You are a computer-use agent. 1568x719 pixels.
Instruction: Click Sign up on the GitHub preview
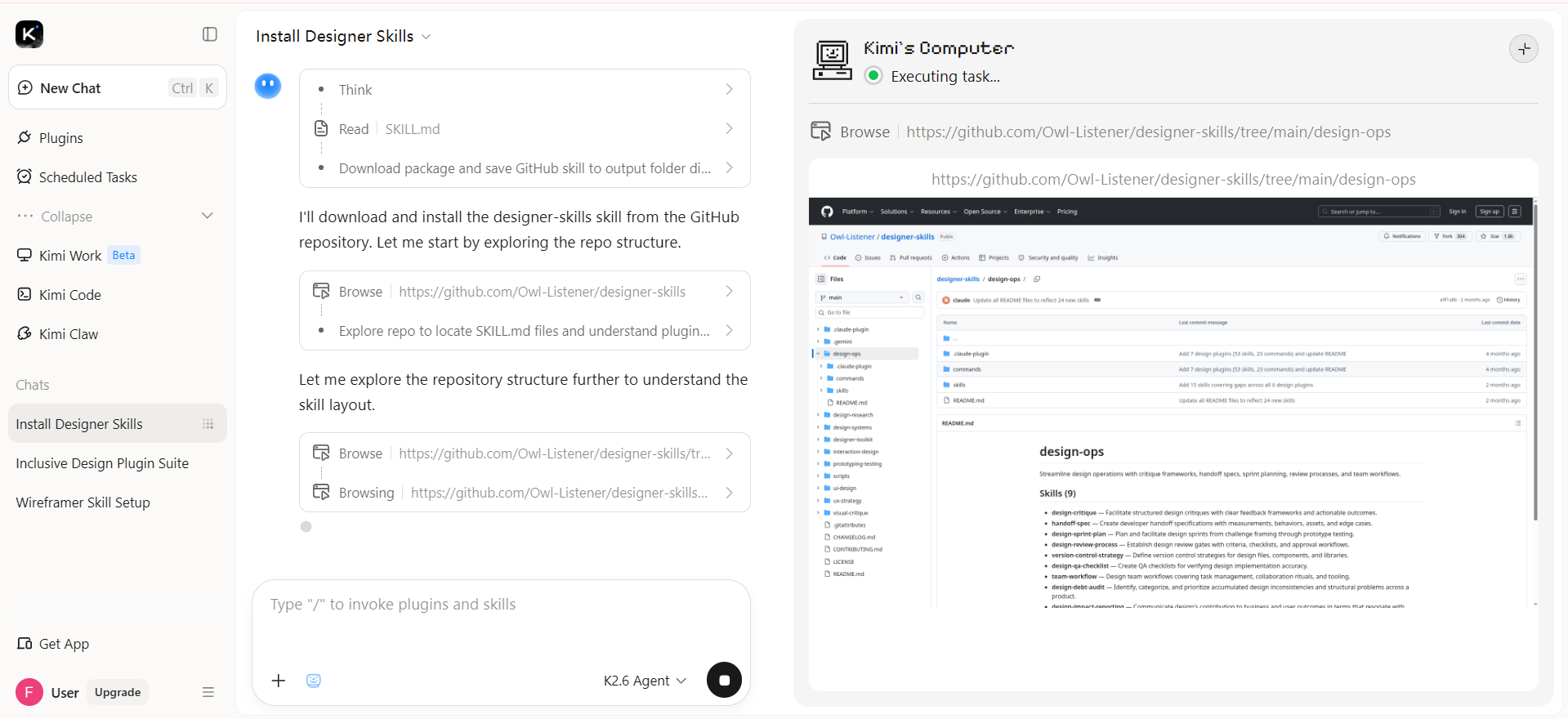pyautogui.click(x=1490, y=212)
